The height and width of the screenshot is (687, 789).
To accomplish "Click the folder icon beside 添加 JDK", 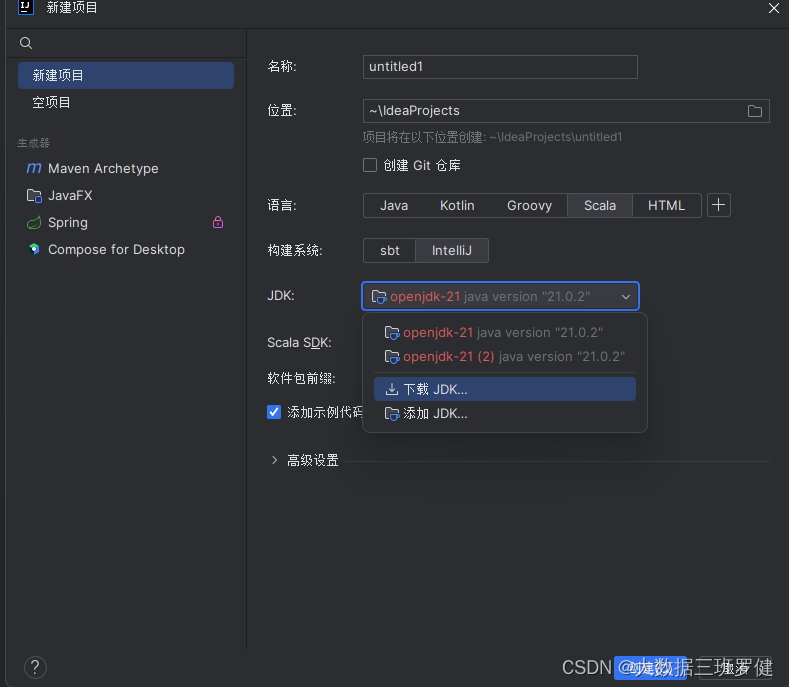I will pos(391,414).
